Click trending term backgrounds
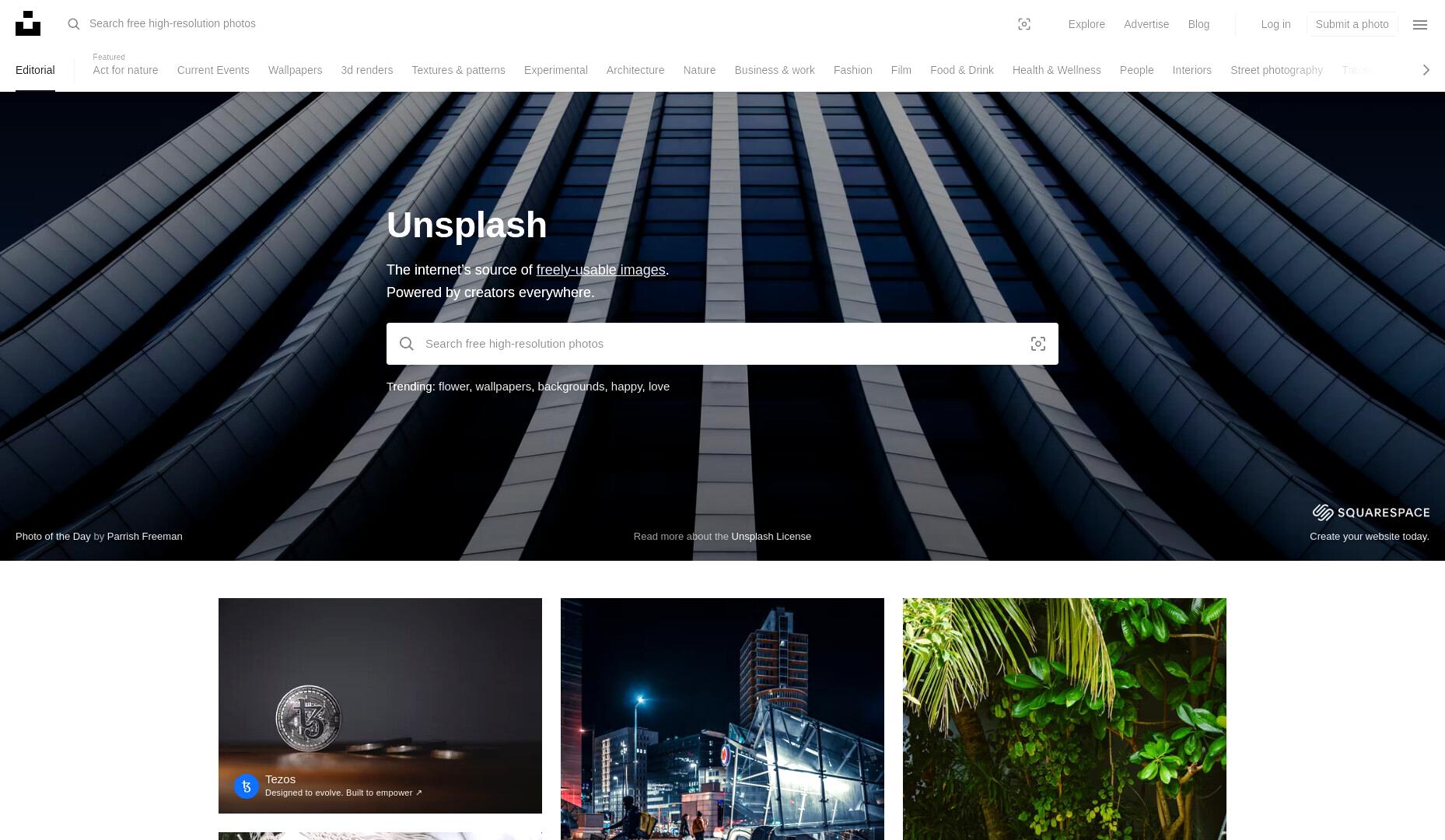The width and height of the screenshot is (1445, 840). tap(571, 387)
